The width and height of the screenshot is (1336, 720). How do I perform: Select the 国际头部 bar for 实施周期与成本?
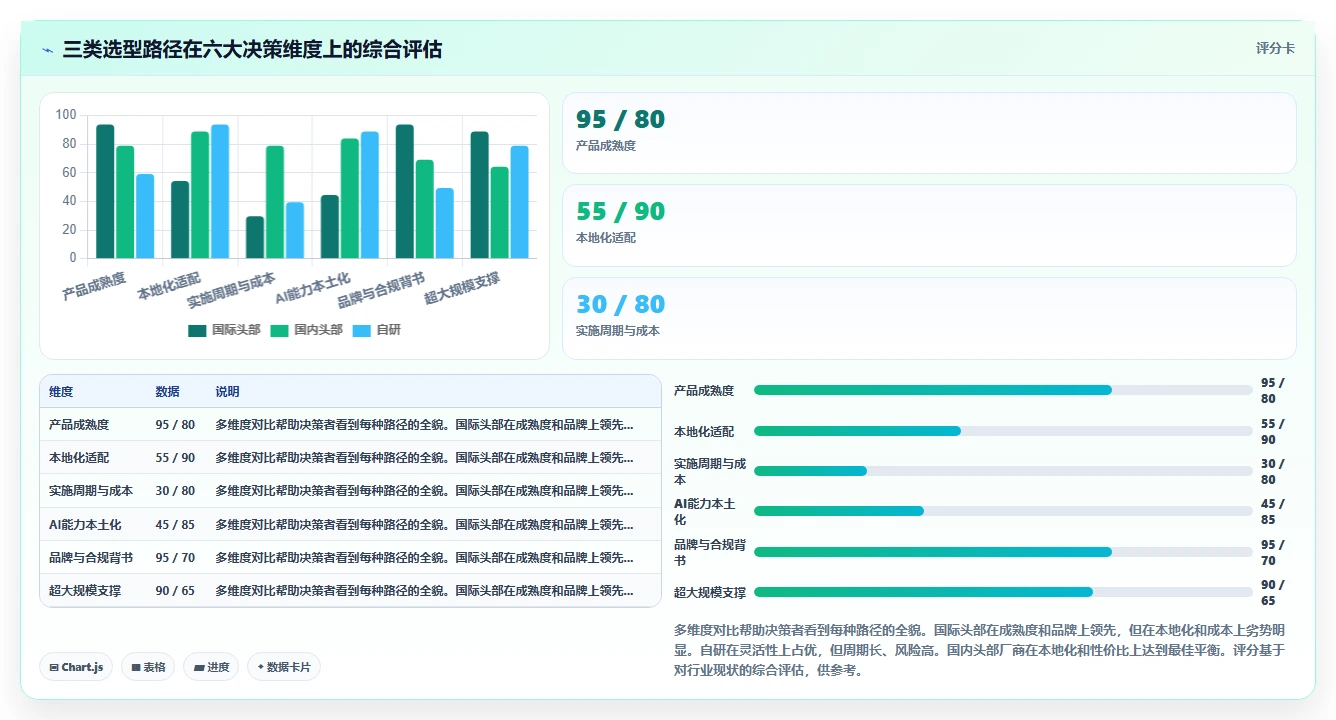(255, 237)
